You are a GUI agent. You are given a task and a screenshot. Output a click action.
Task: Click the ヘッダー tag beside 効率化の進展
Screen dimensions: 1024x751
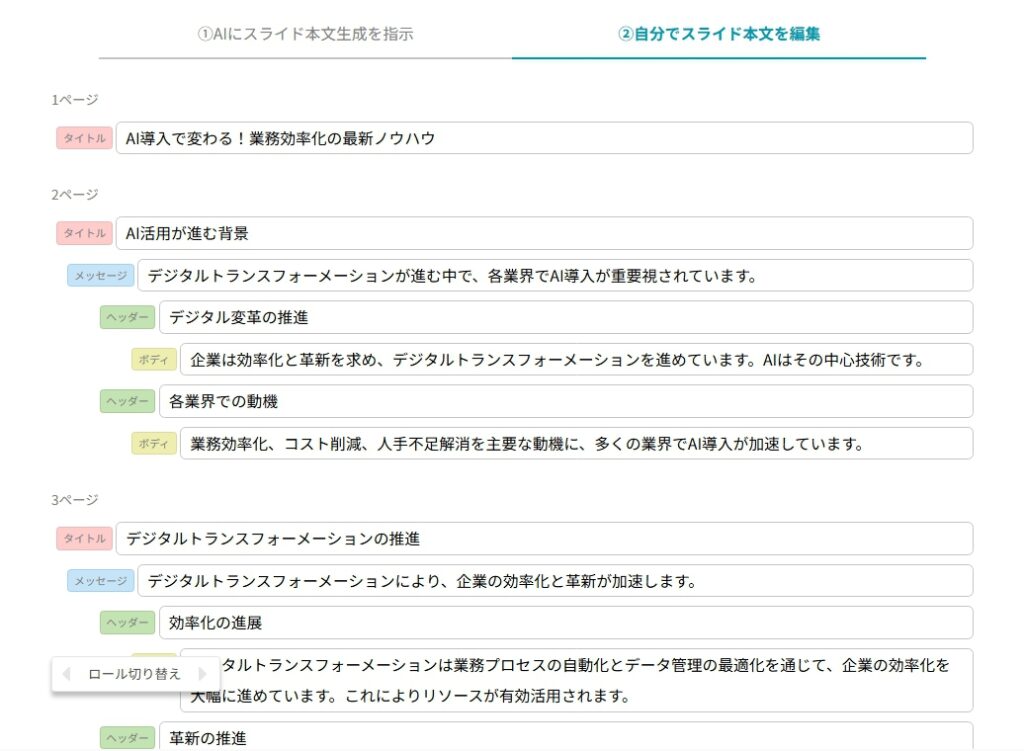tap(127, 622)
